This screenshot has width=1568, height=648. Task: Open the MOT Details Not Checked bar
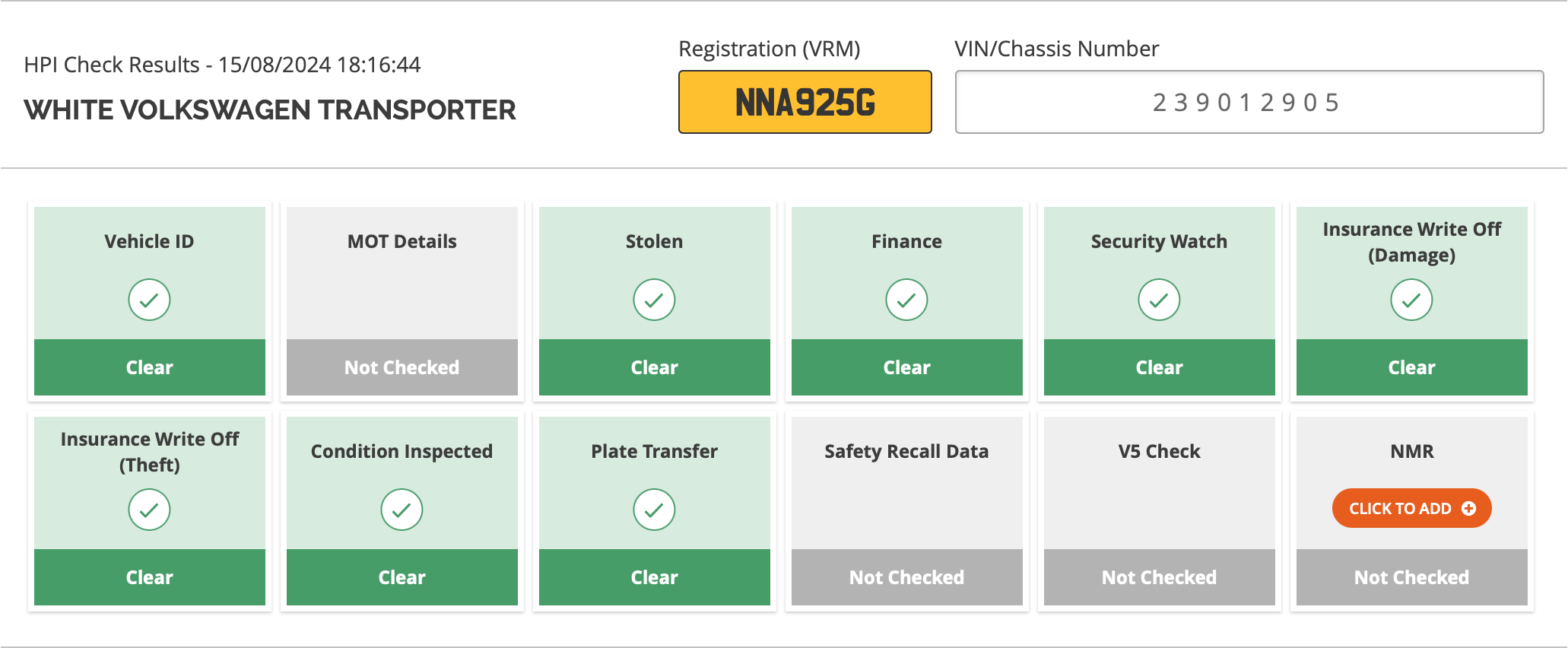(x=402, y=367)
